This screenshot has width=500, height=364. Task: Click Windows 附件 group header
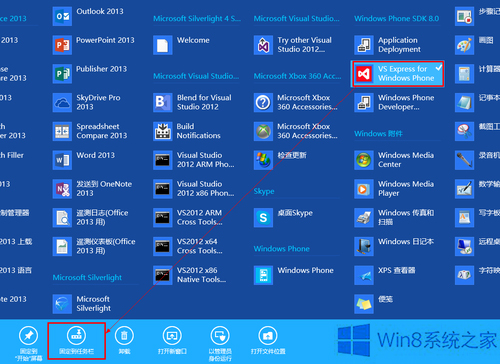(x=378, y=134)
